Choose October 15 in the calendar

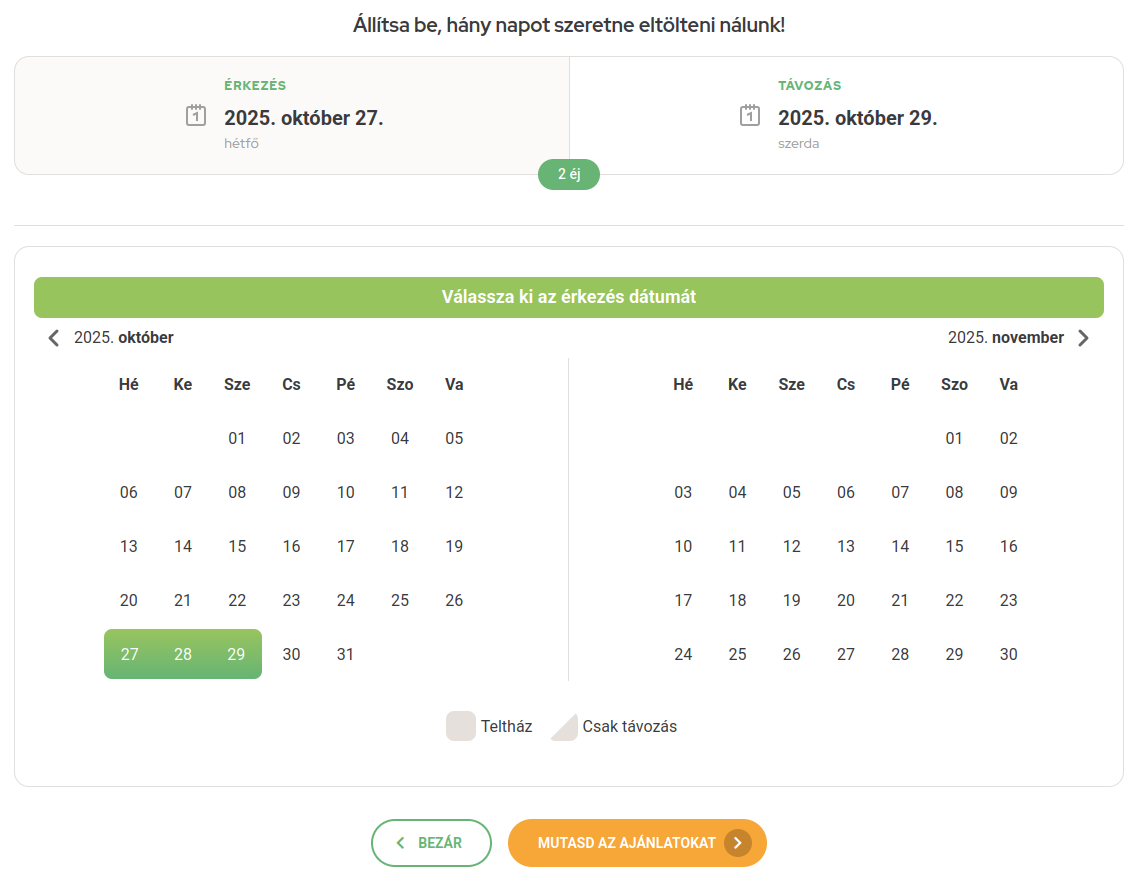coord(237,546)
